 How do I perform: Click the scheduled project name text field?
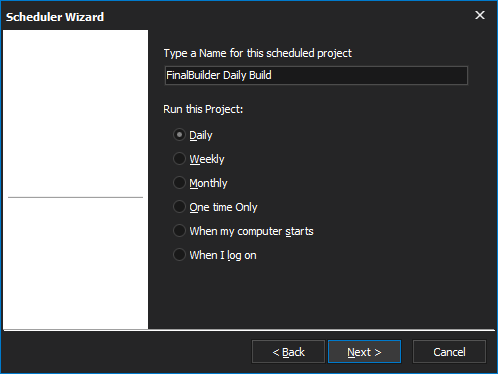[316, 75]
